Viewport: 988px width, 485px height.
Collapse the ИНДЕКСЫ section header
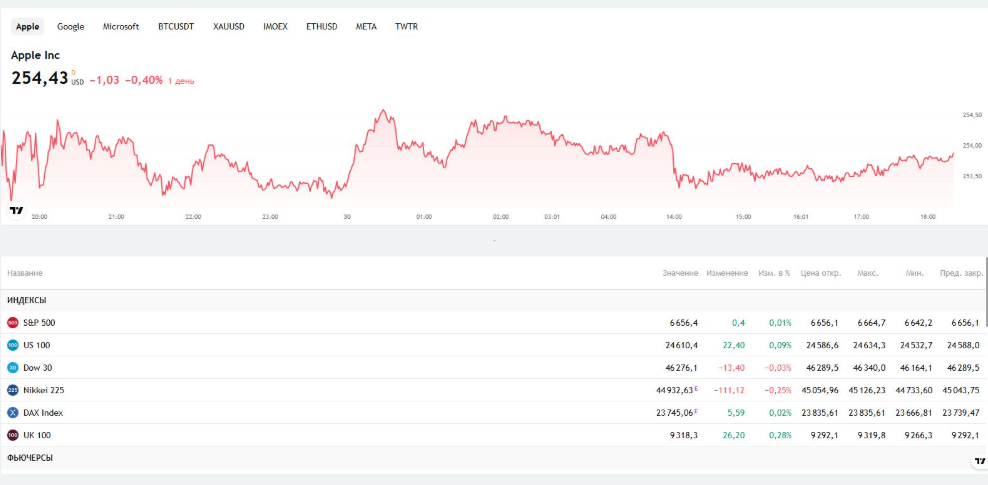[27, 300]
